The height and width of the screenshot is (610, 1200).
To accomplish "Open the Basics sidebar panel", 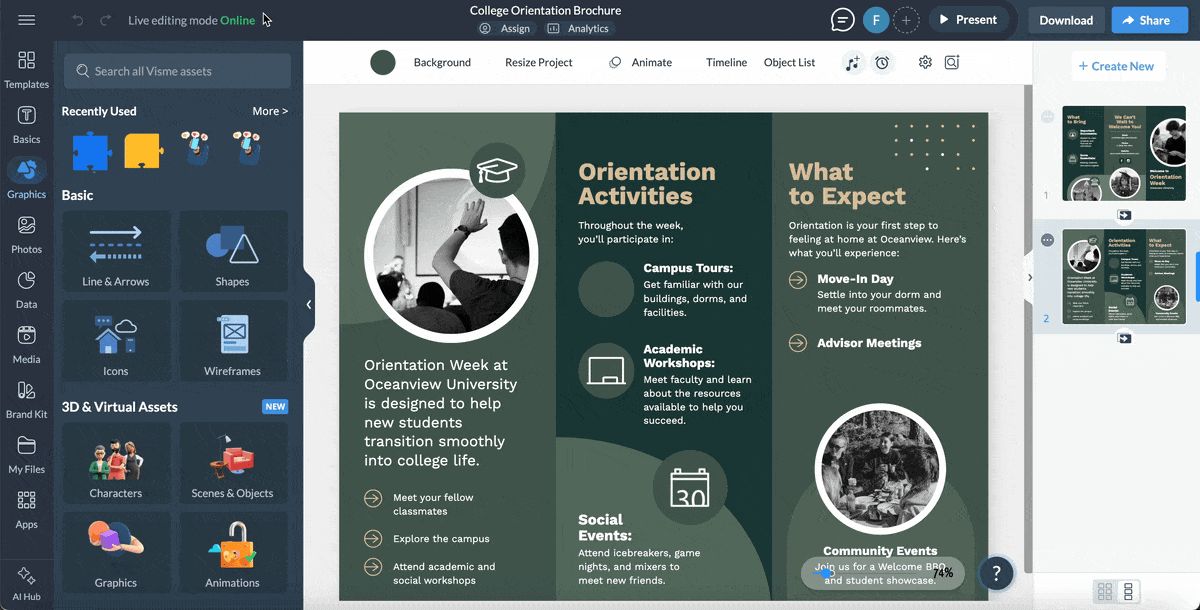I will 27,125.
